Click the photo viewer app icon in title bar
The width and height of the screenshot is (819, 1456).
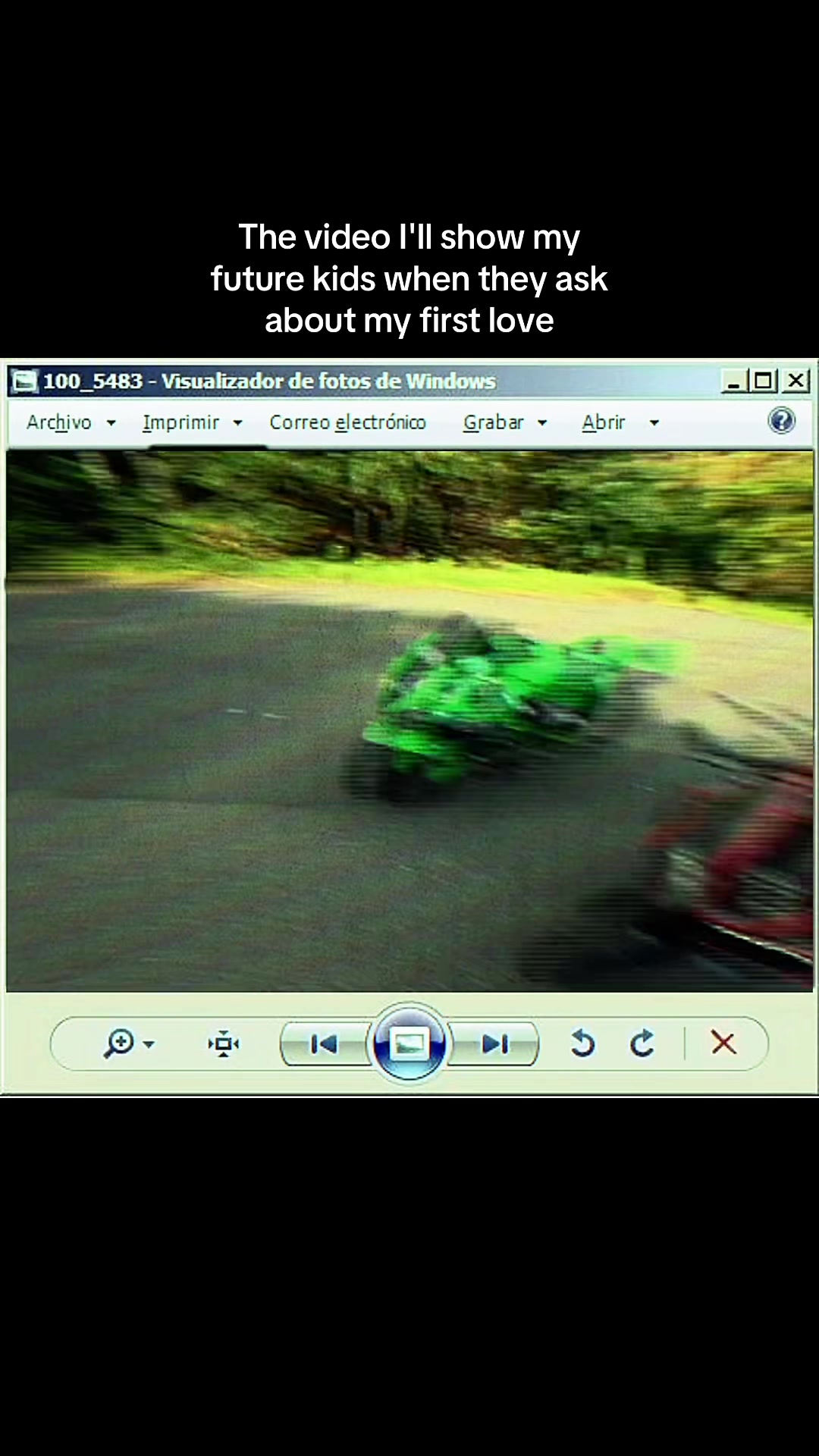24,381
